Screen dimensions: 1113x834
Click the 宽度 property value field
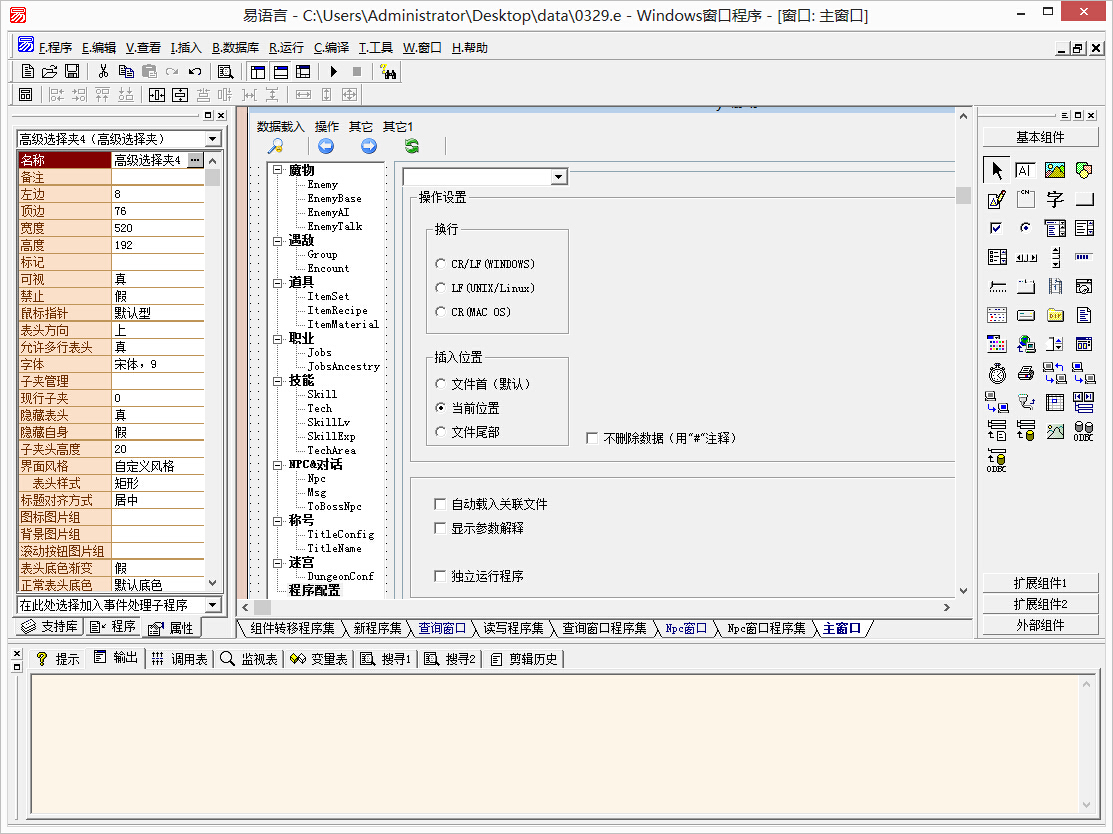pyautogui.click(x=157, y=228)
